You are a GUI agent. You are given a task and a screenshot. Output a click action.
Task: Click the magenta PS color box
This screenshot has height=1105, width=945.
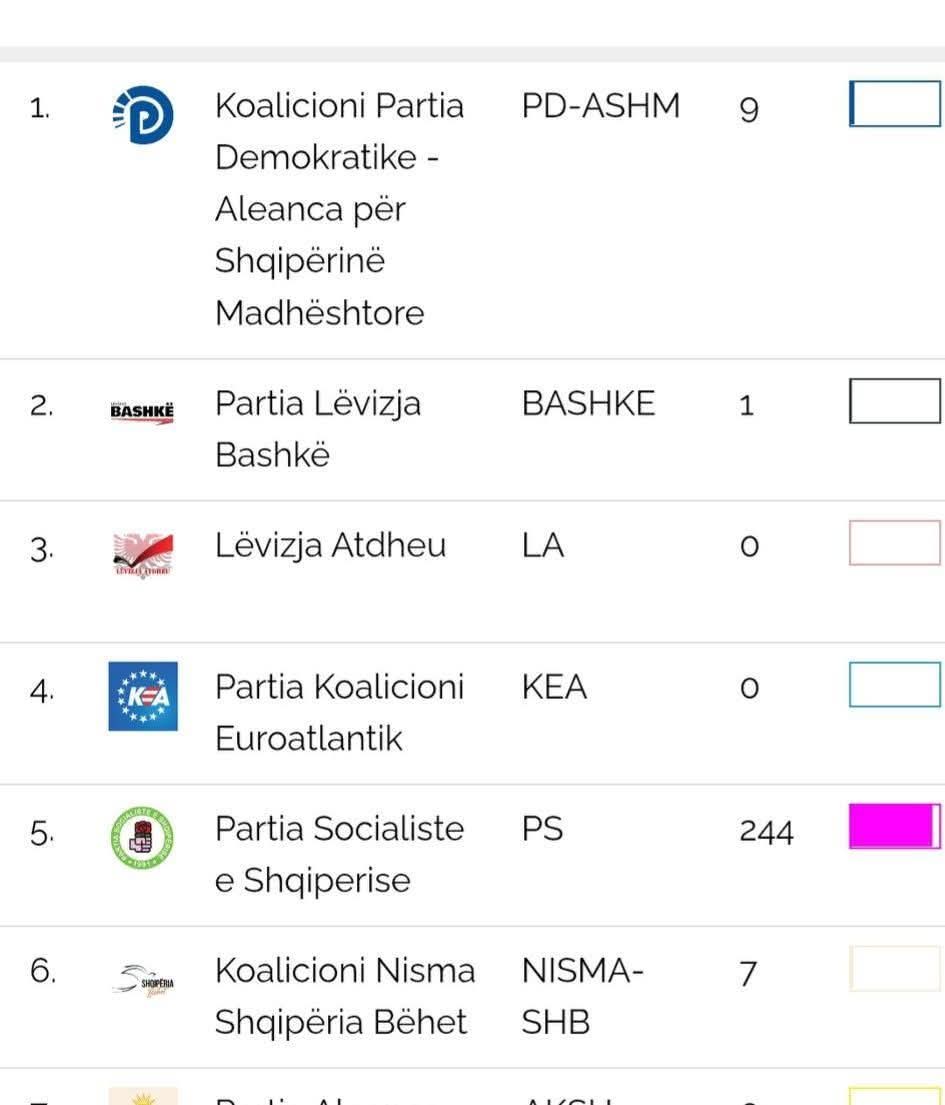tap(894, 827)
